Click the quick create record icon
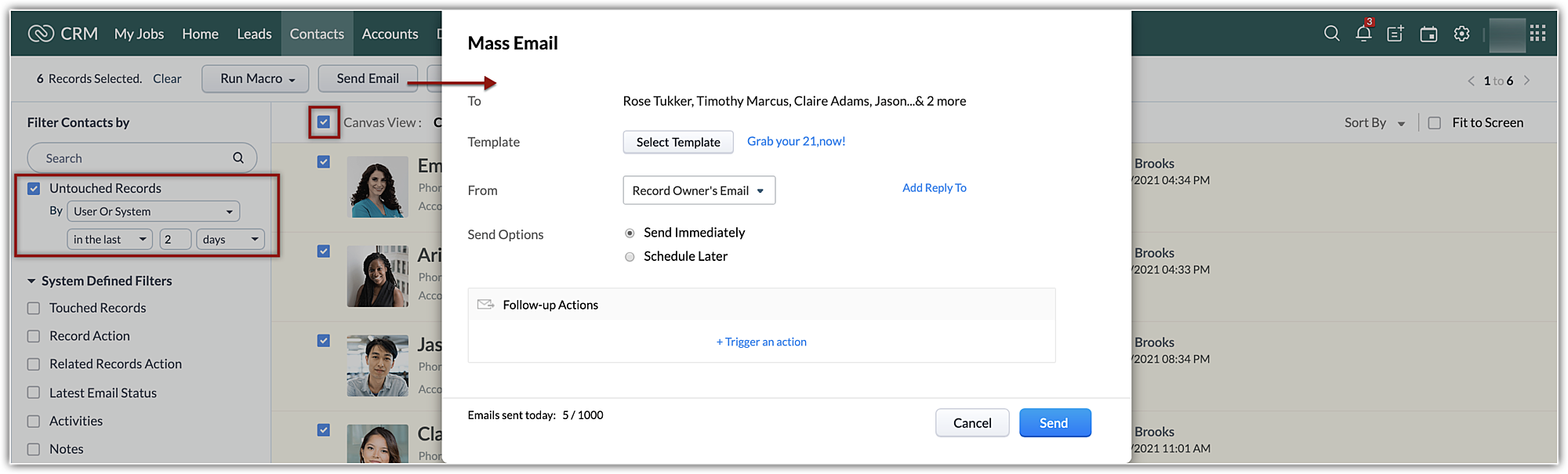The height and width of the screenshot is (474, 1568). [1396, 34]
